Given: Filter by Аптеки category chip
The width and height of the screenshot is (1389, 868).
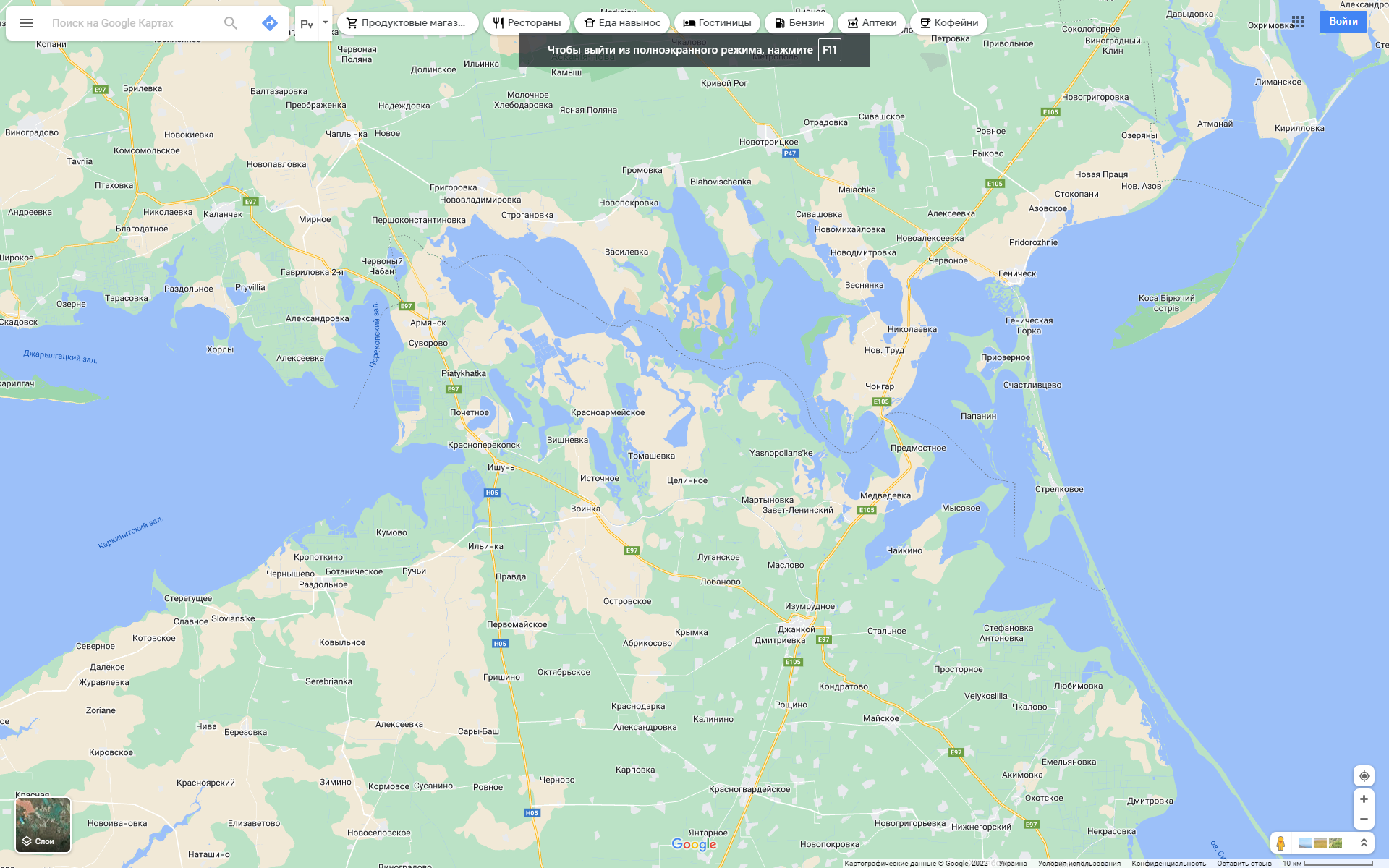Looking at the screenshot, I should tap(871, 23).
